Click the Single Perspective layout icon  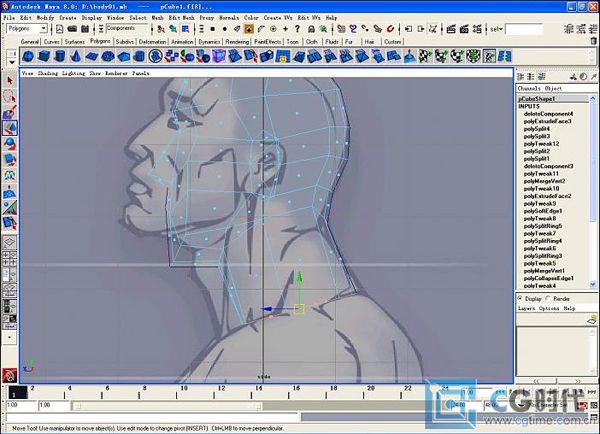click(10, 242)
